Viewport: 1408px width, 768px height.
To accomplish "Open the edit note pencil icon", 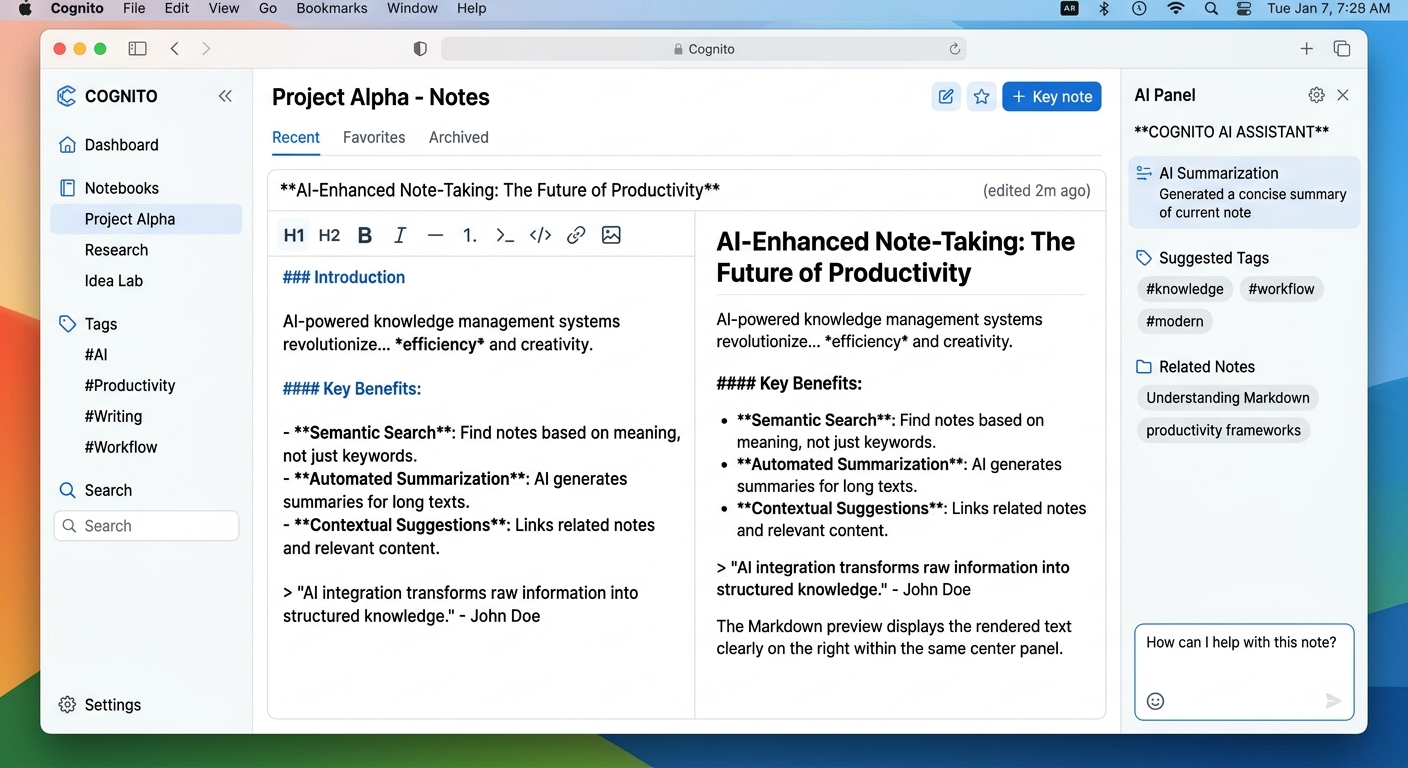I will pyautogui.click(x=946, y=97).
